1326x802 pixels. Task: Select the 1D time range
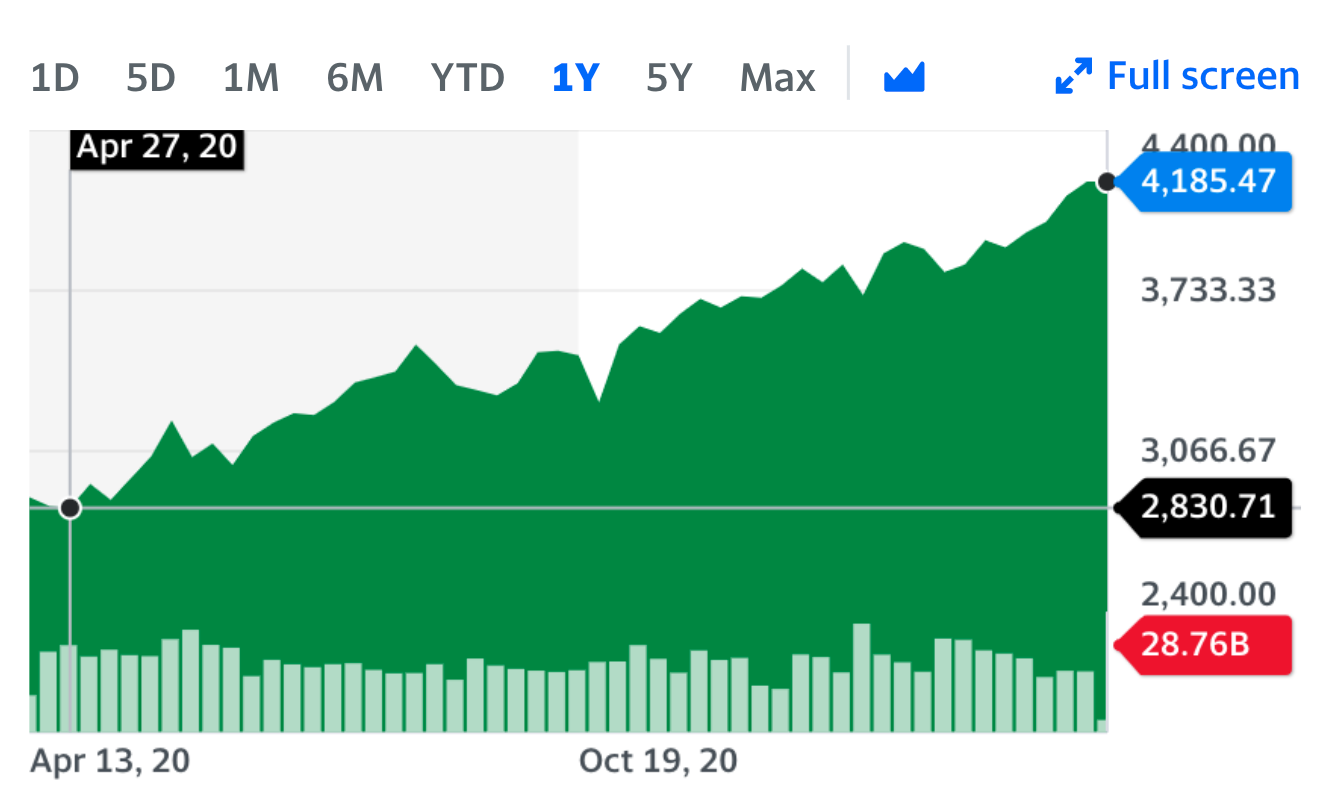point(55,77)
